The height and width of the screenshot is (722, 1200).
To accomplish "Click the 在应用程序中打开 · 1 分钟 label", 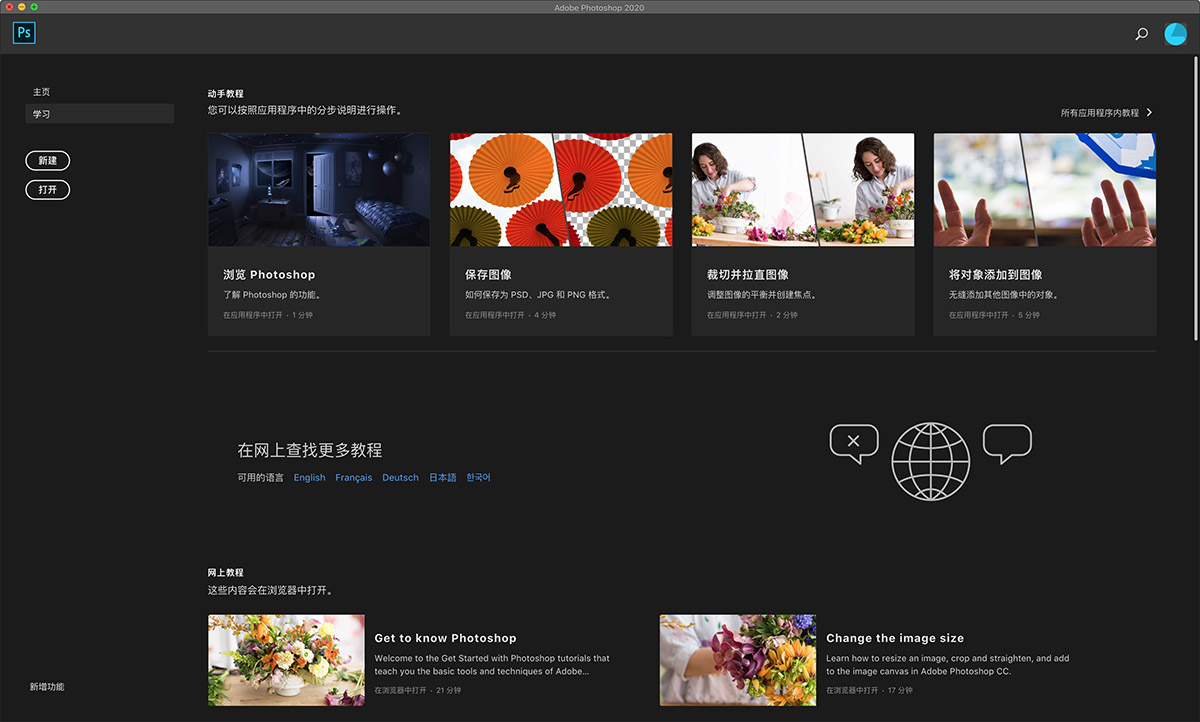I will [x=268, y=315].
